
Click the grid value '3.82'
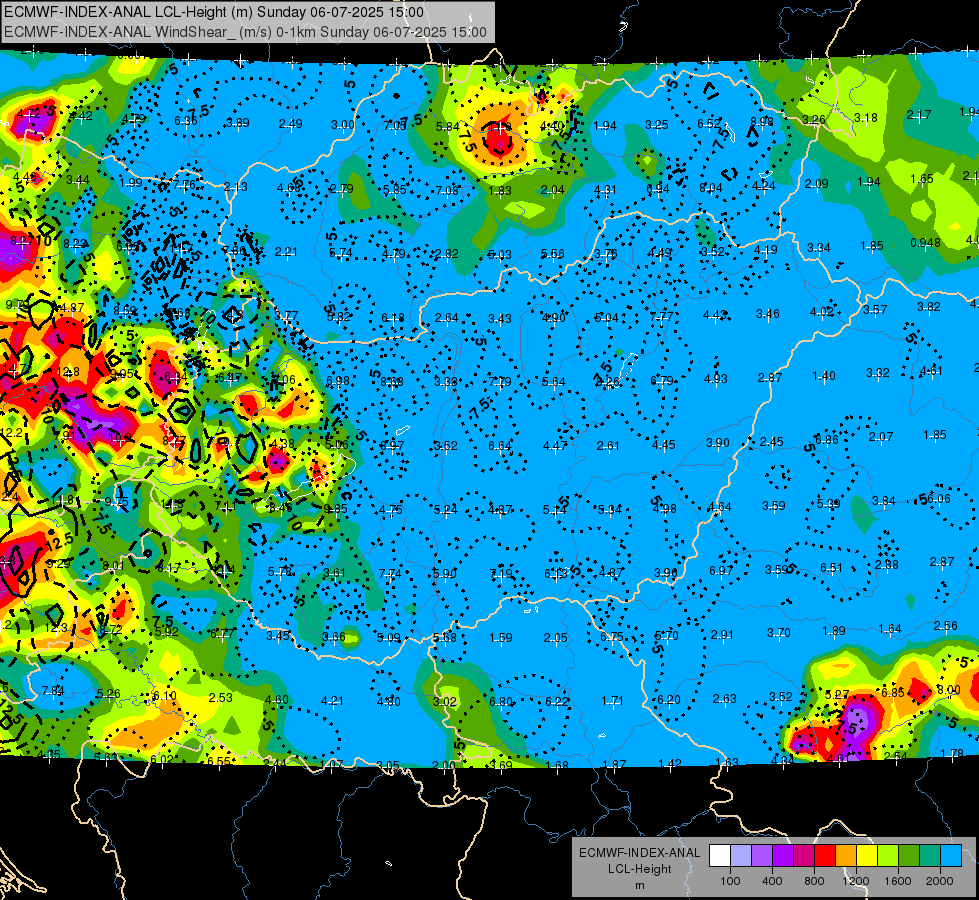click(928, 306)
